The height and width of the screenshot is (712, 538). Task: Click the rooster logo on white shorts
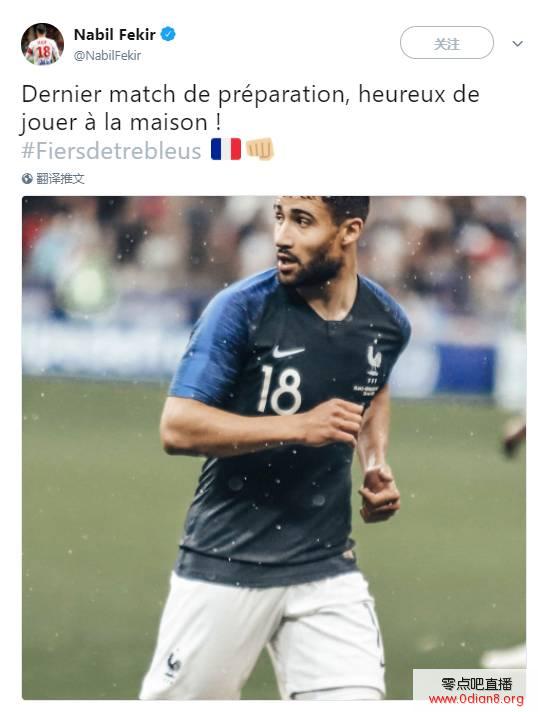click(173, 666)
